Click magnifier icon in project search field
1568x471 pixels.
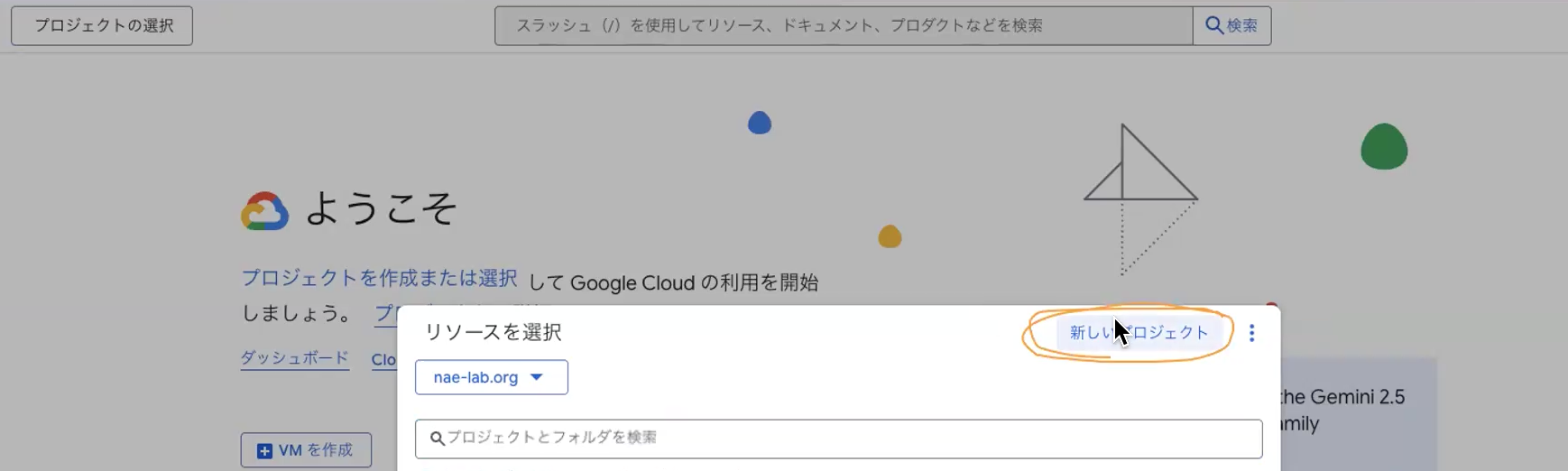(438, 439)
